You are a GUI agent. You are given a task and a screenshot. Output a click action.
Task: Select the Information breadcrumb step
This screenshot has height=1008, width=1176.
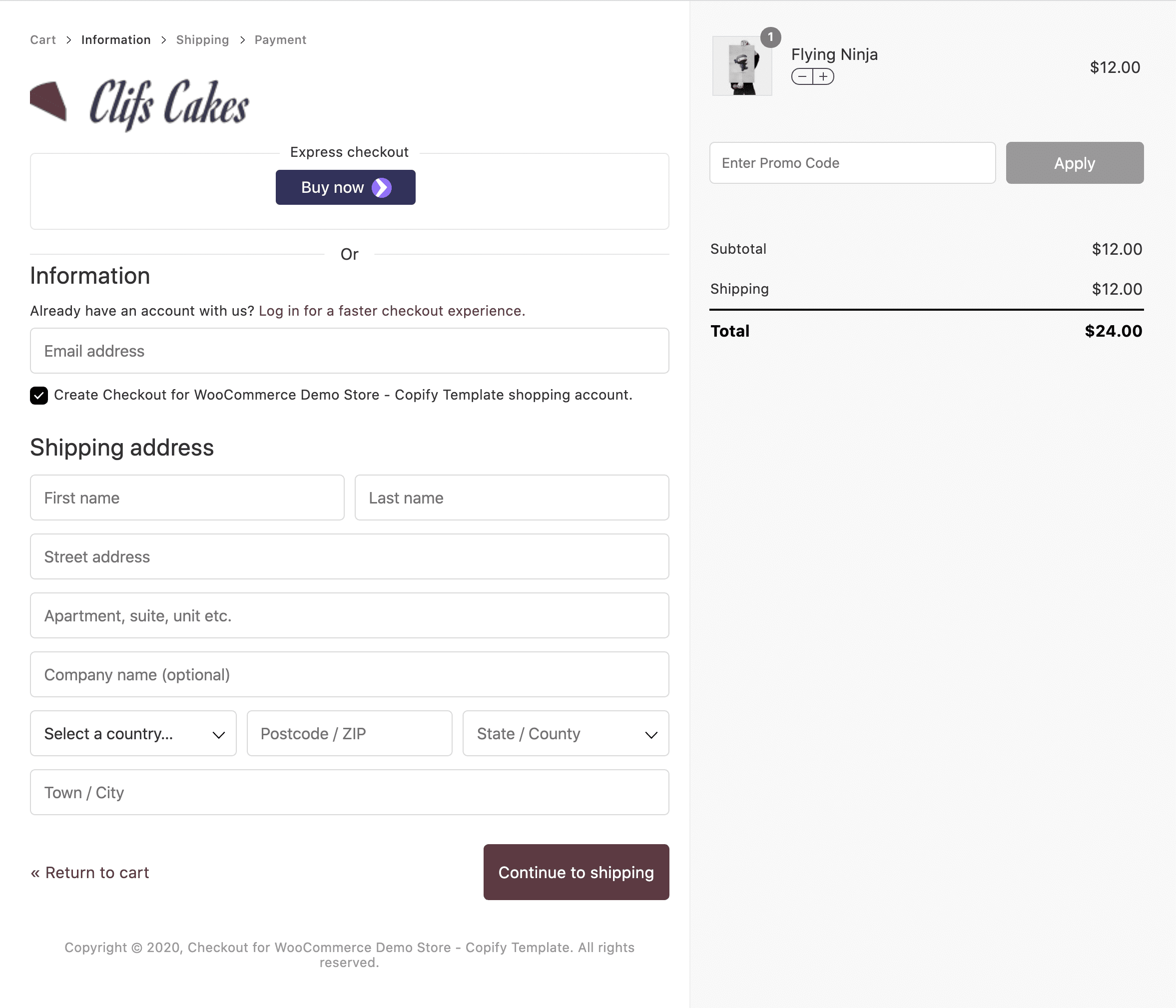pos(116,40)
